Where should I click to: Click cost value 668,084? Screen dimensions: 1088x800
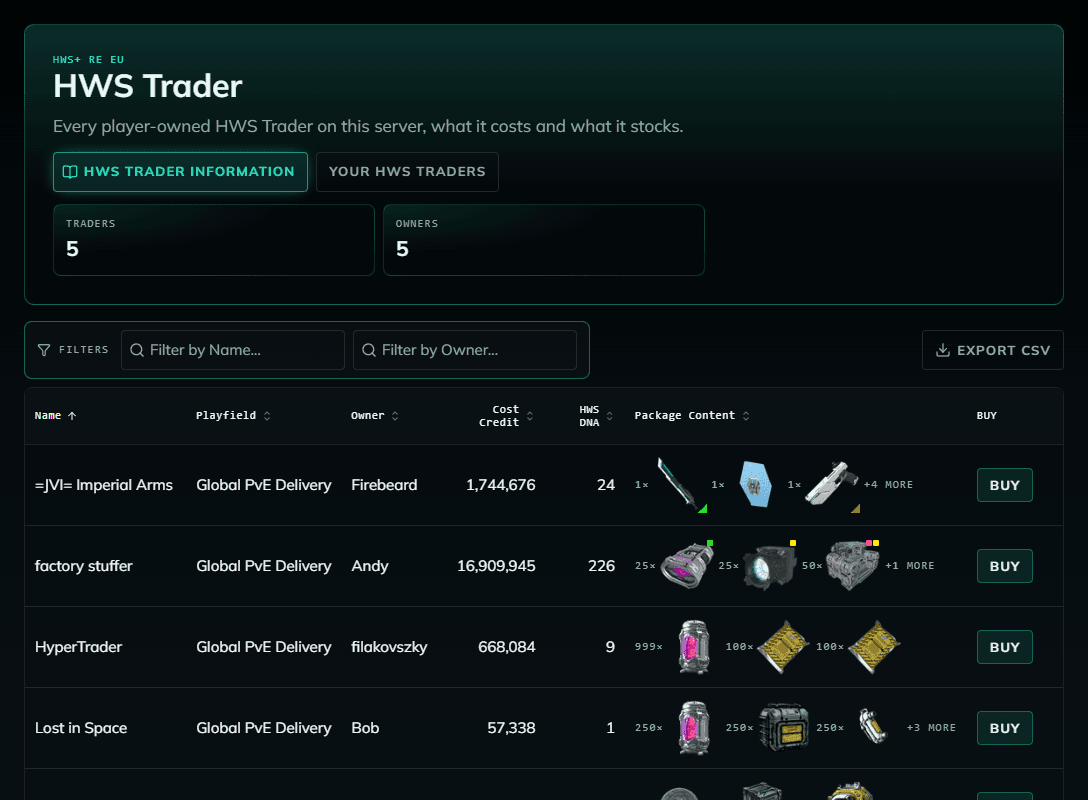(507, 647)
